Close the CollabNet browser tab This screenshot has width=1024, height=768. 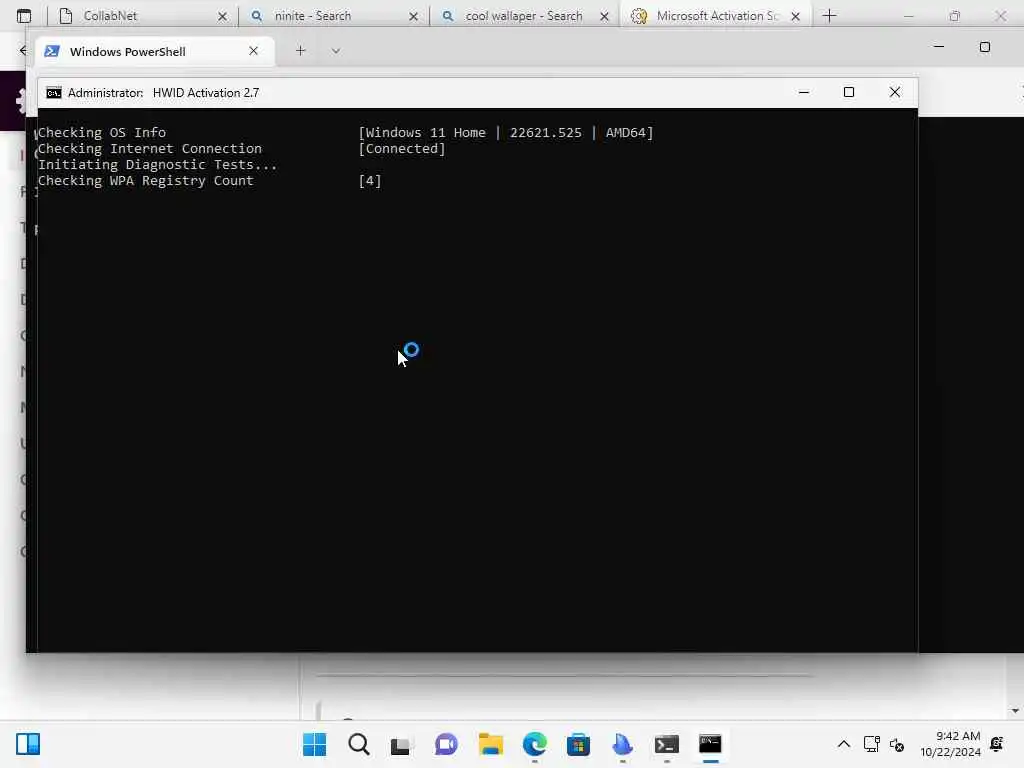pyautogui.click(x=222, y=16)
